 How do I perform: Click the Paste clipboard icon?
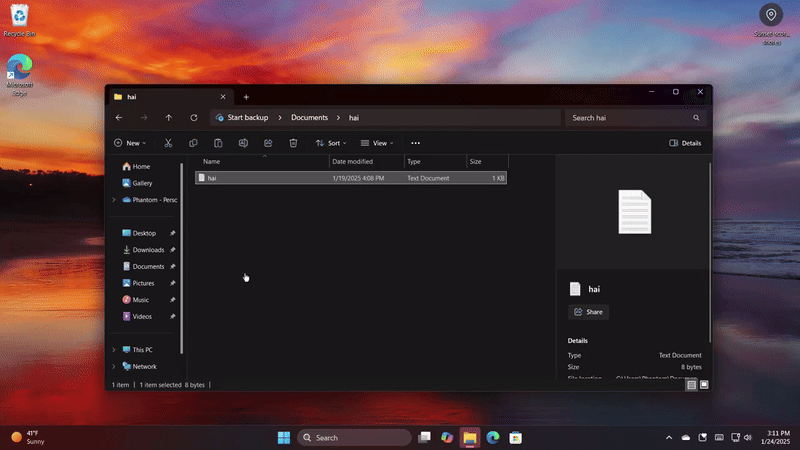(x=218, y=143)
